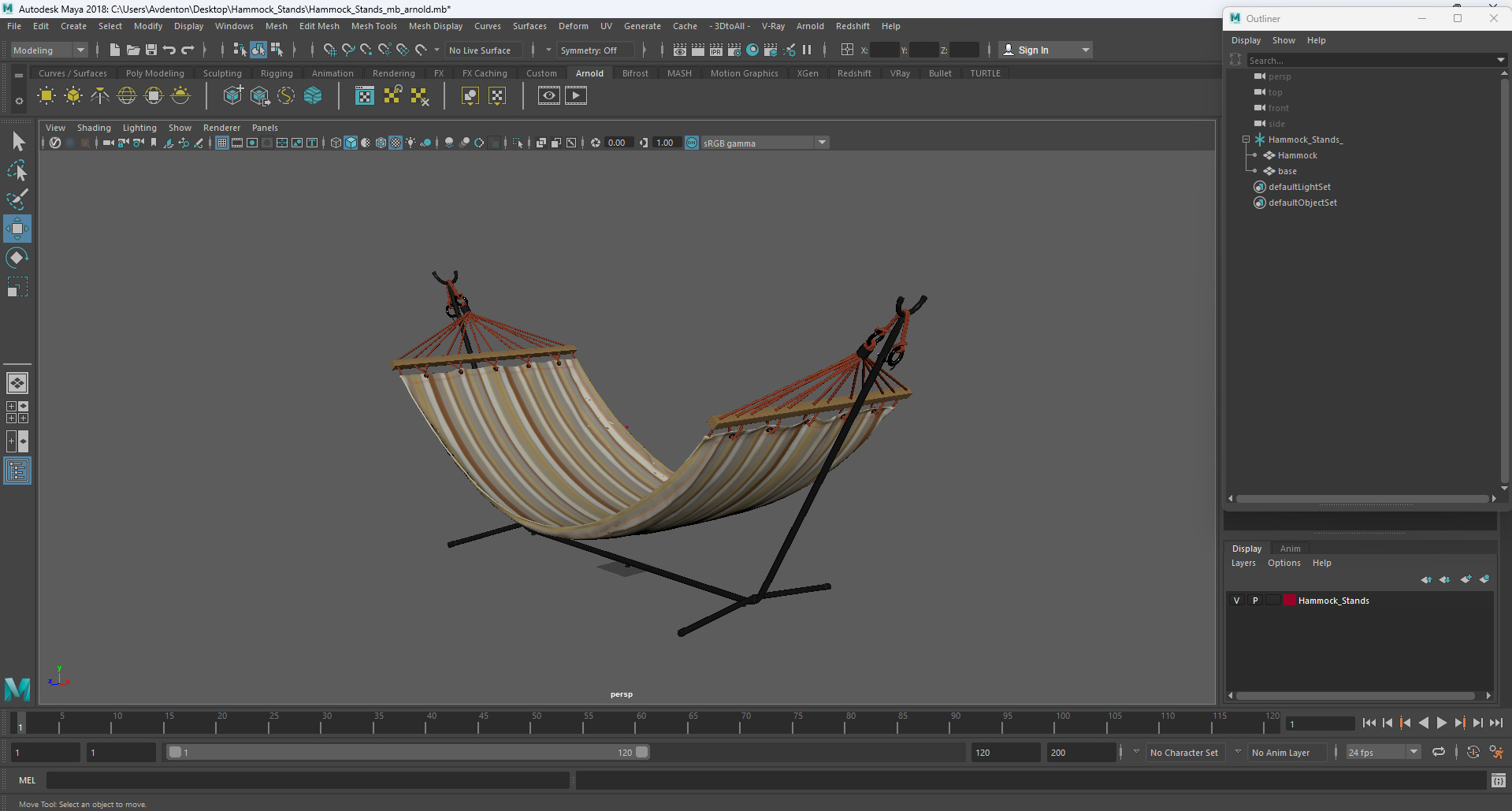This screenshot has height=811, width=1512.
Task: Open the viewport Shading menu
Action: (94, 128)
